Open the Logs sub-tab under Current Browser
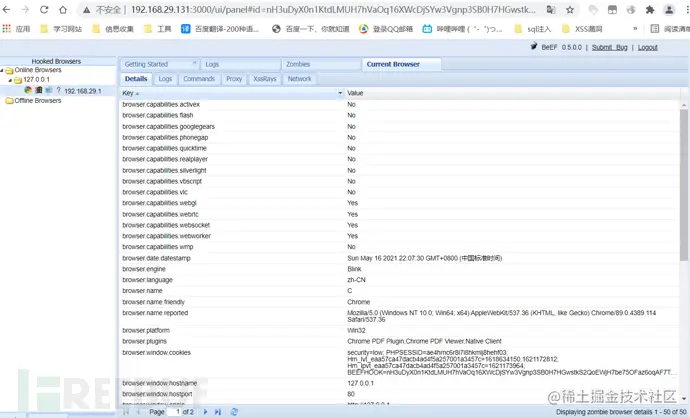The height and width of the screenshot is (418, 690). (x=165, y=79)
